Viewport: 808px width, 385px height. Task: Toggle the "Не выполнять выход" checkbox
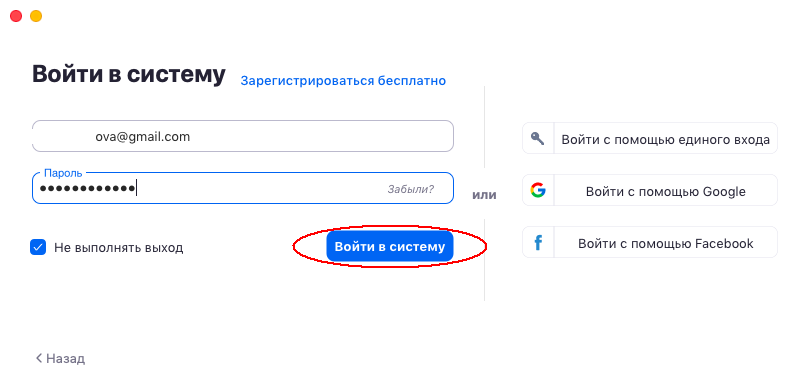point(38,247)
